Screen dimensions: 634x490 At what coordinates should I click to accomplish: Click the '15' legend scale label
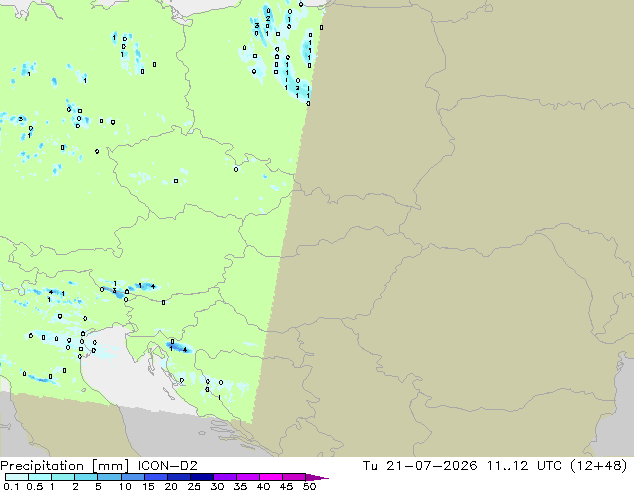148,486
